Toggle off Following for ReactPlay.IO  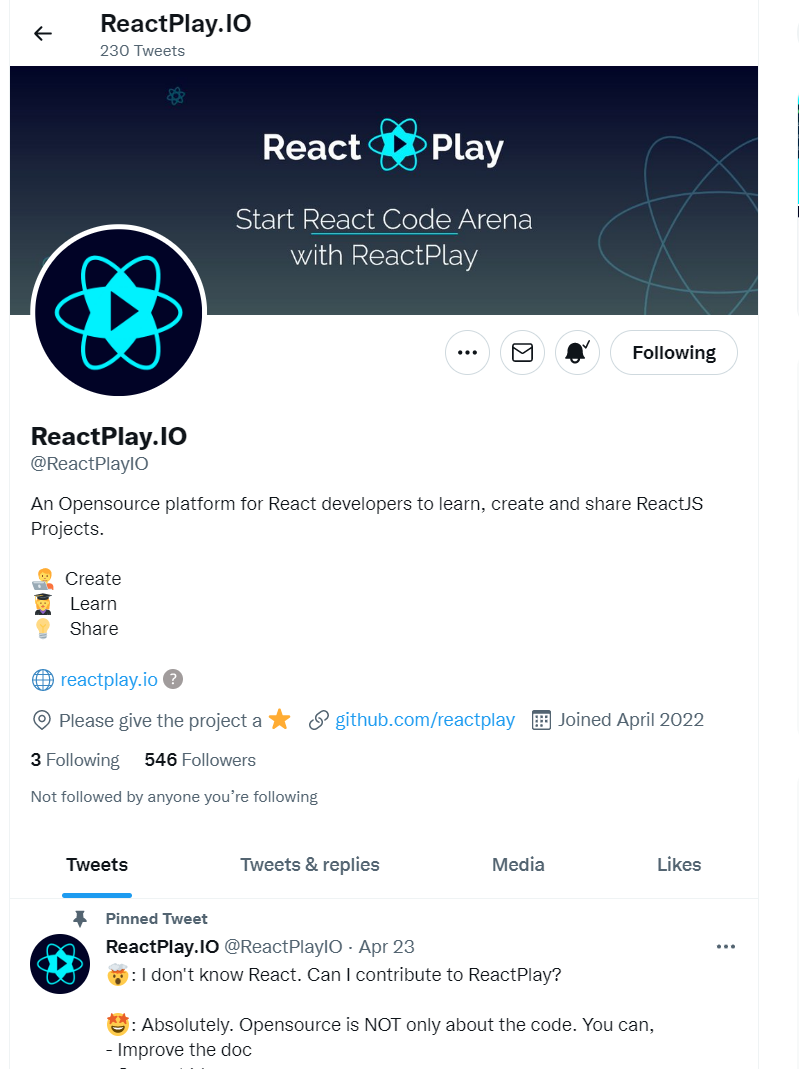coord(673,352)
